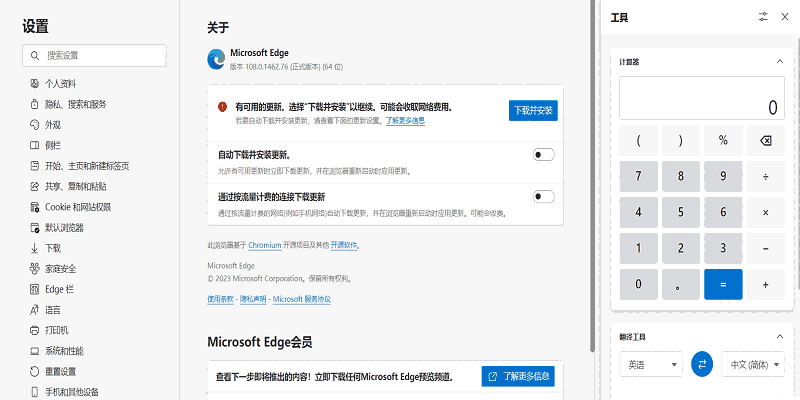Click calculator digit 7 key

pyautogui.click(x=638, y=177)
